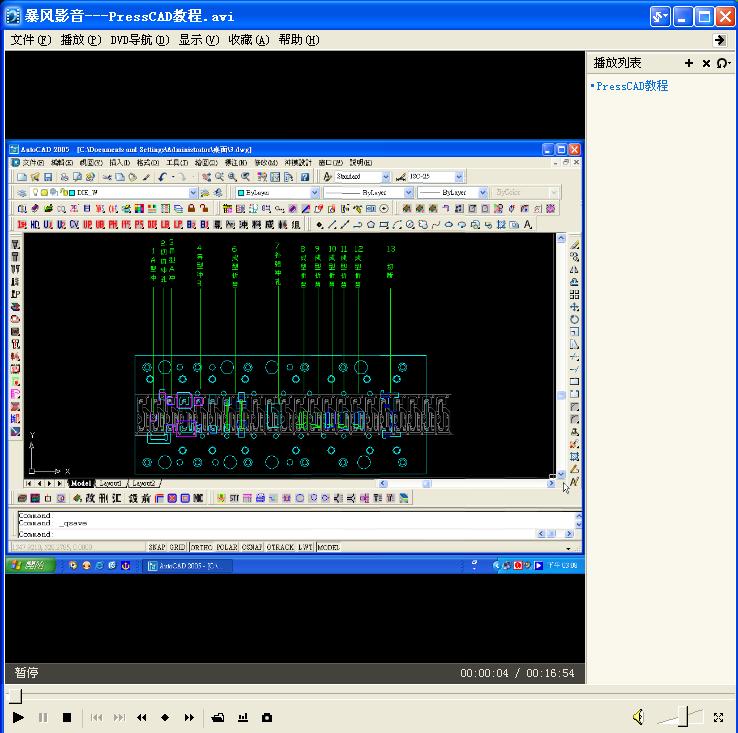Open the 显示(V) menu
The height and width of the screenshot is (733, 738).
pyautogui.click(x=199, y=40)
